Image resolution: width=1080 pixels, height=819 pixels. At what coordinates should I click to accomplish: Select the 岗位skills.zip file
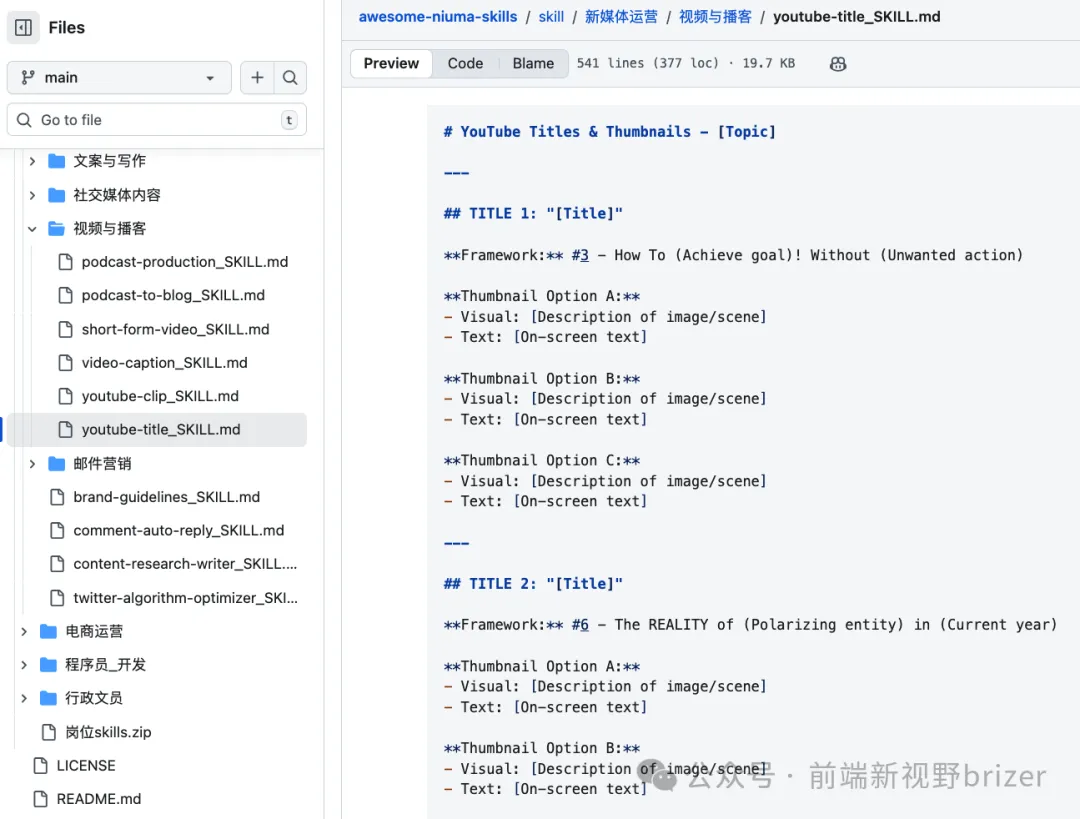pyautogui.click(x=108, y=732)
